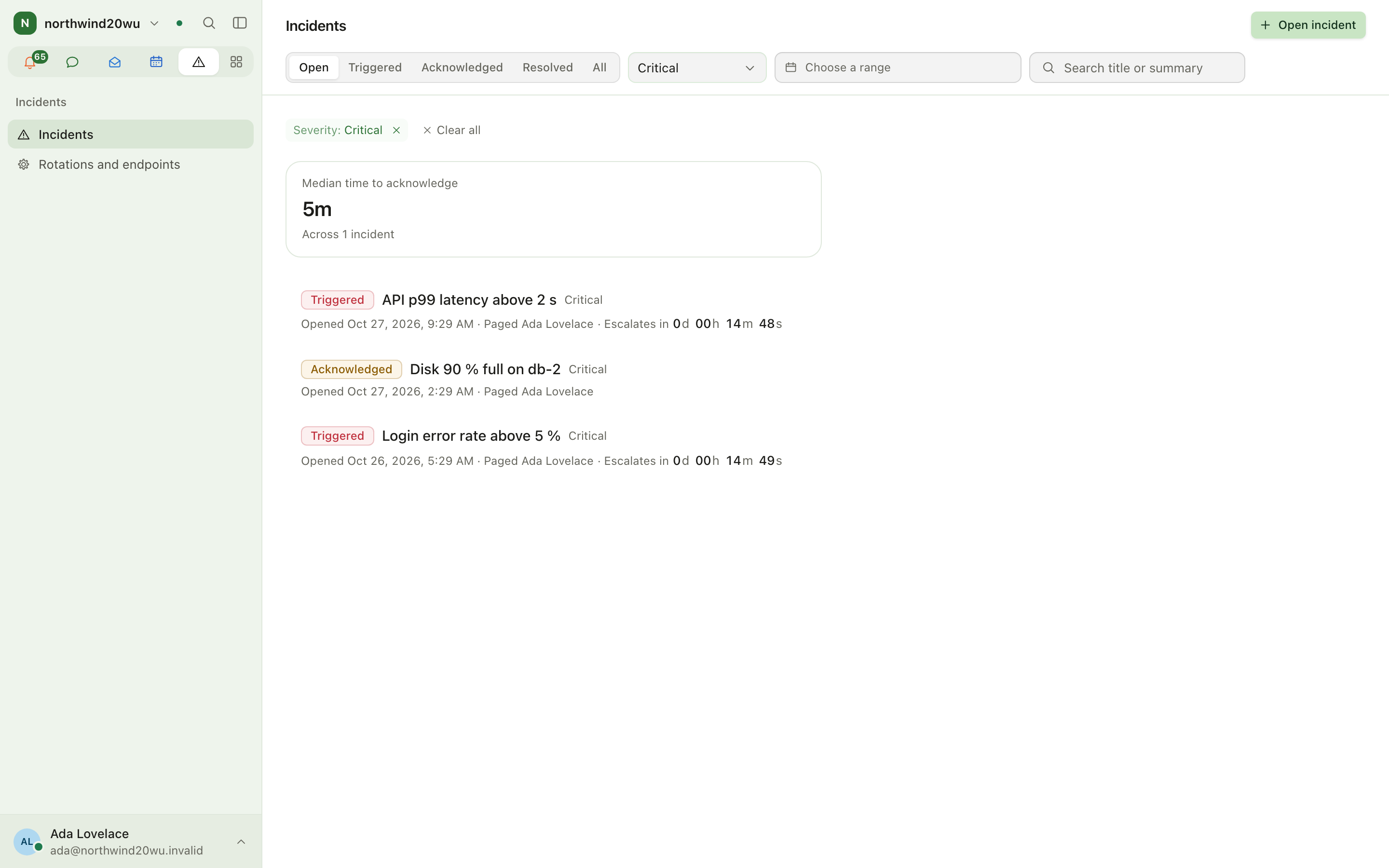Open the Disk 90 % full on db-2 incident
This screenshot has width=1389, height=868.
pyautogui.click(x=485, y=369)
